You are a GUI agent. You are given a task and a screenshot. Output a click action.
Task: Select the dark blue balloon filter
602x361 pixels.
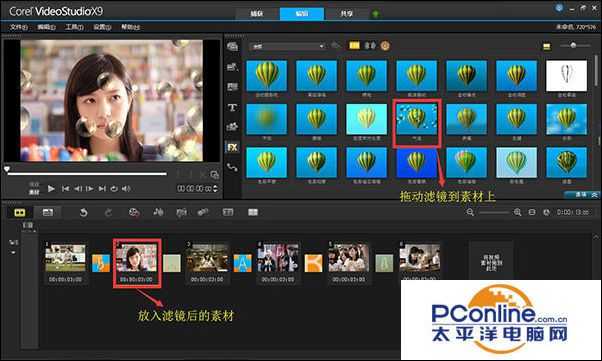[x=416, y=162]
